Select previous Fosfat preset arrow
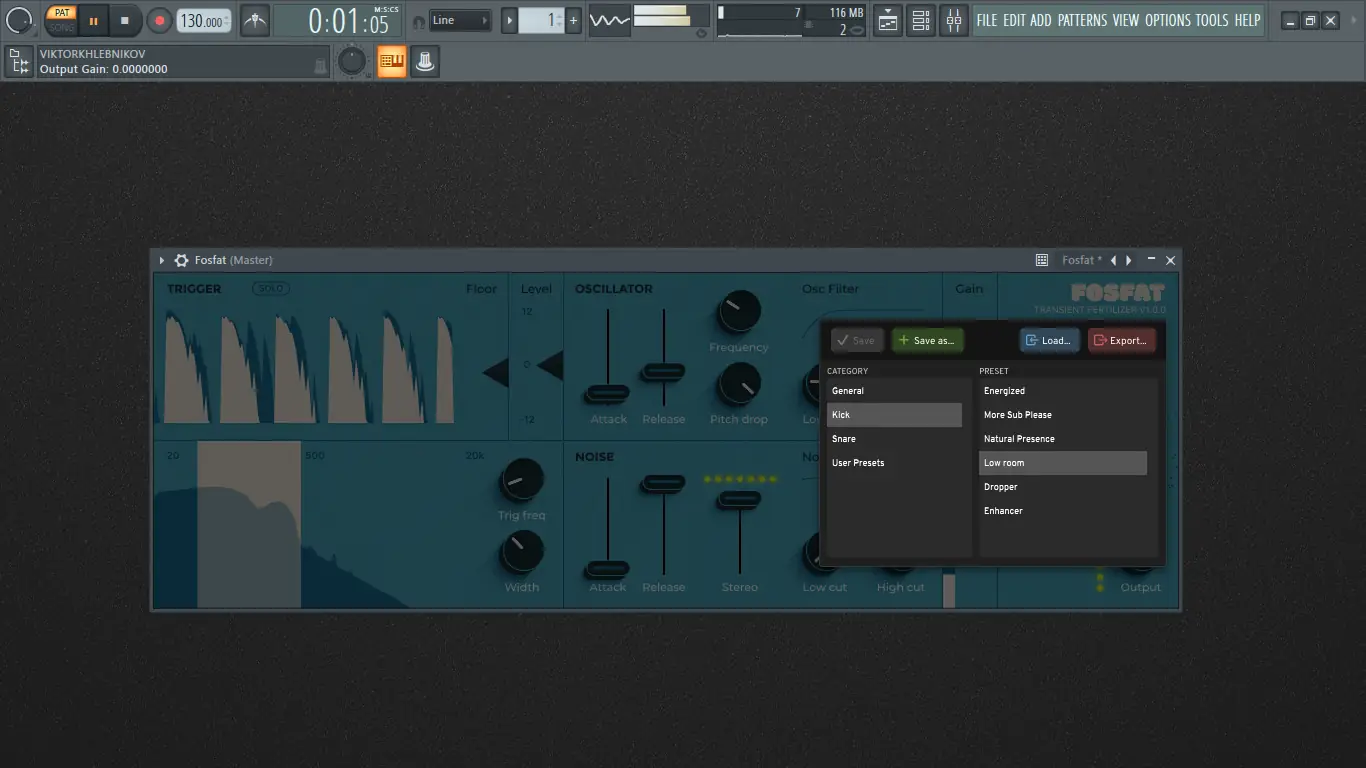 click(1114, 260)
